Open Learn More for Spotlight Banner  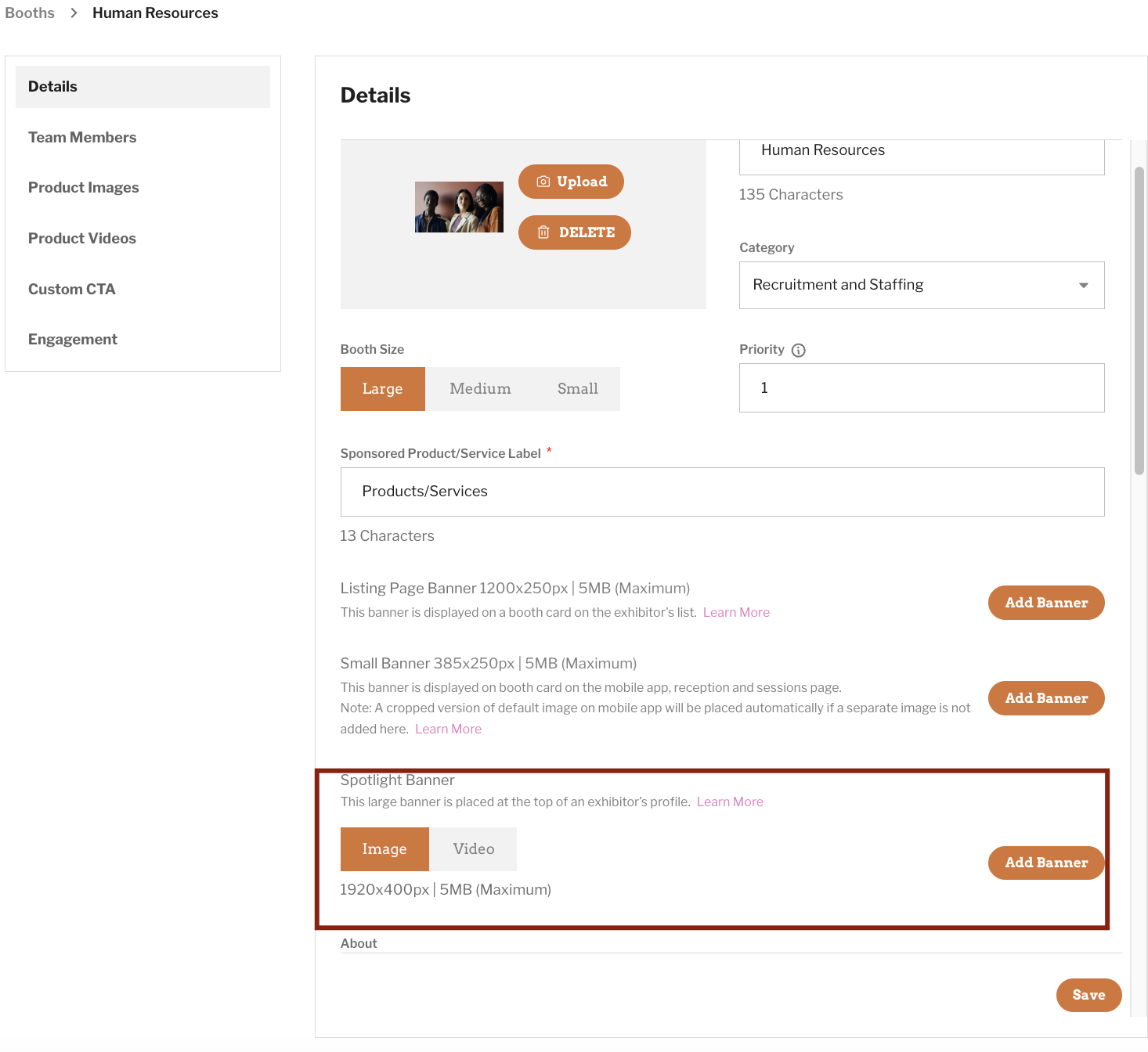(x=730, y=802)
